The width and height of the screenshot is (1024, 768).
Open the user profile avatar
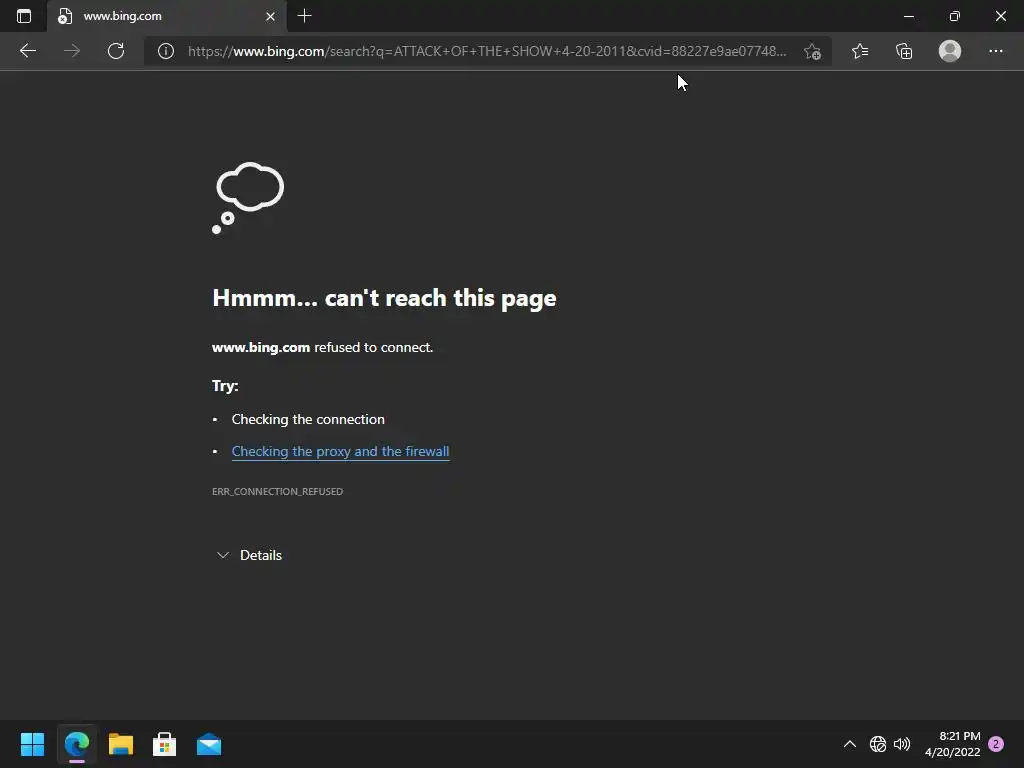(x=950, y=51)
